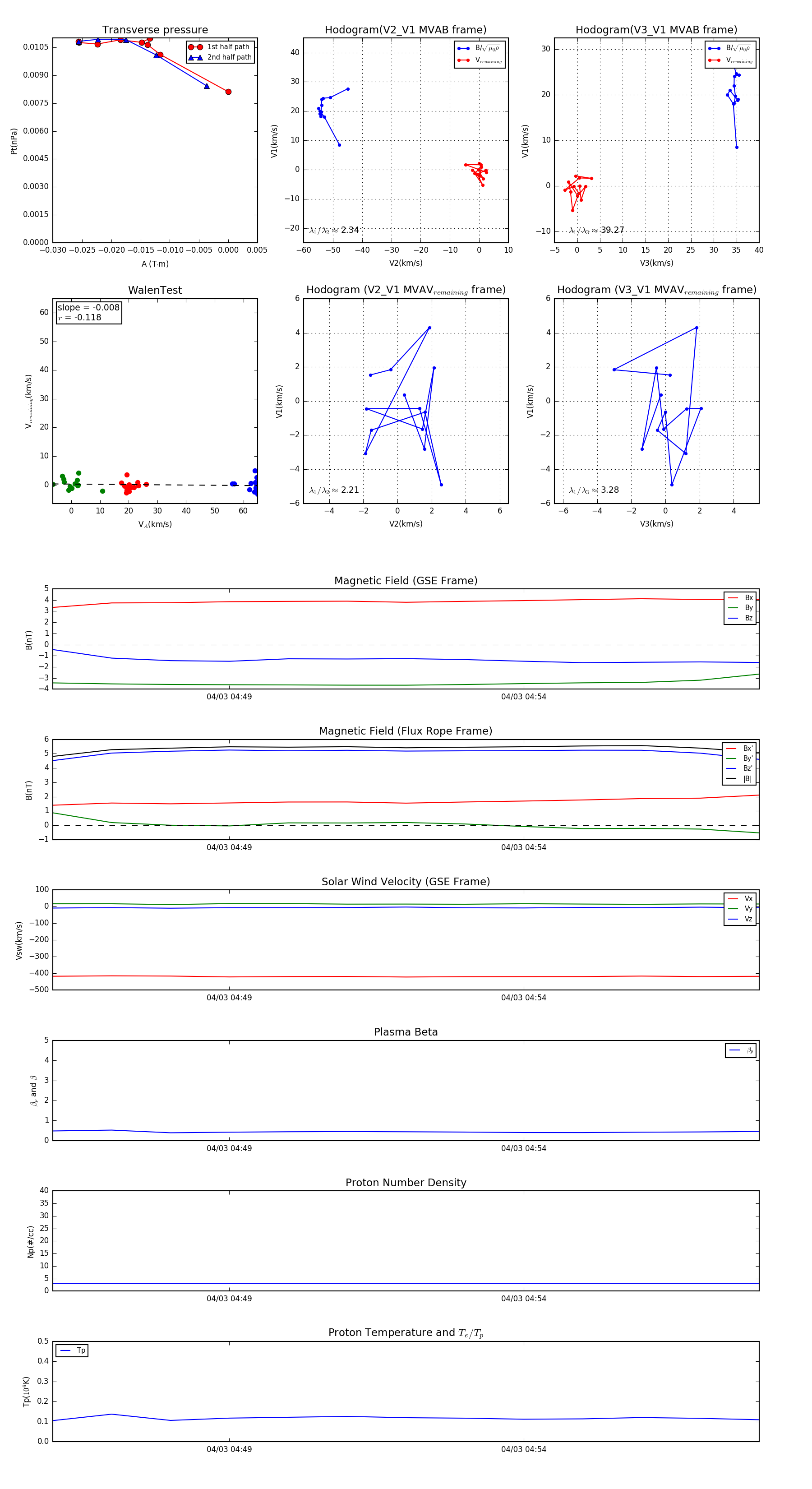Click the λ1/λ3 ≈ 39.27 annotation
This screenshot has height=1489, width=812.
596,230
